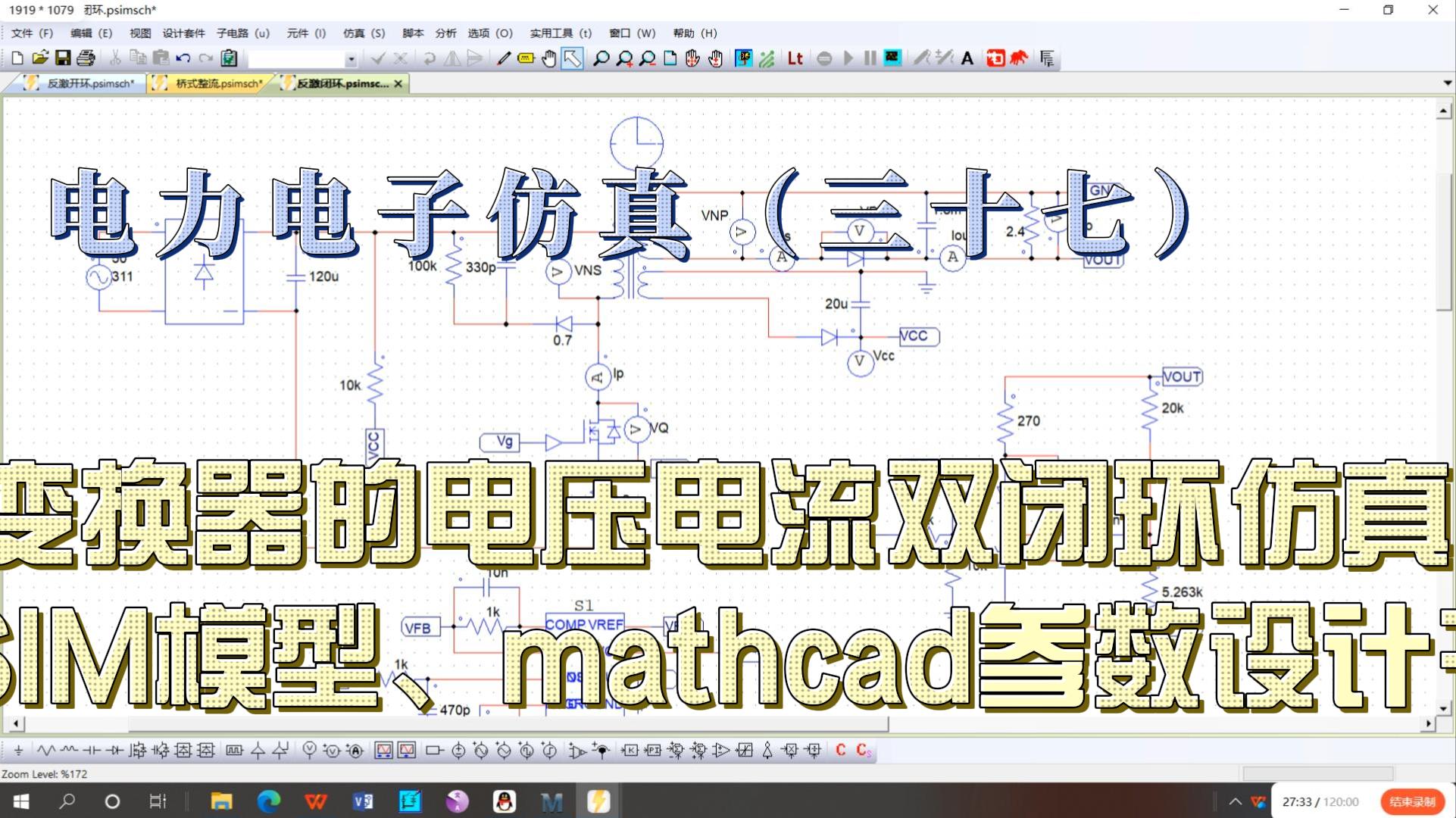Screen dimensions: 1456x818
Task: Toggle the arrow selection tool
Action: tap(572, 58)
